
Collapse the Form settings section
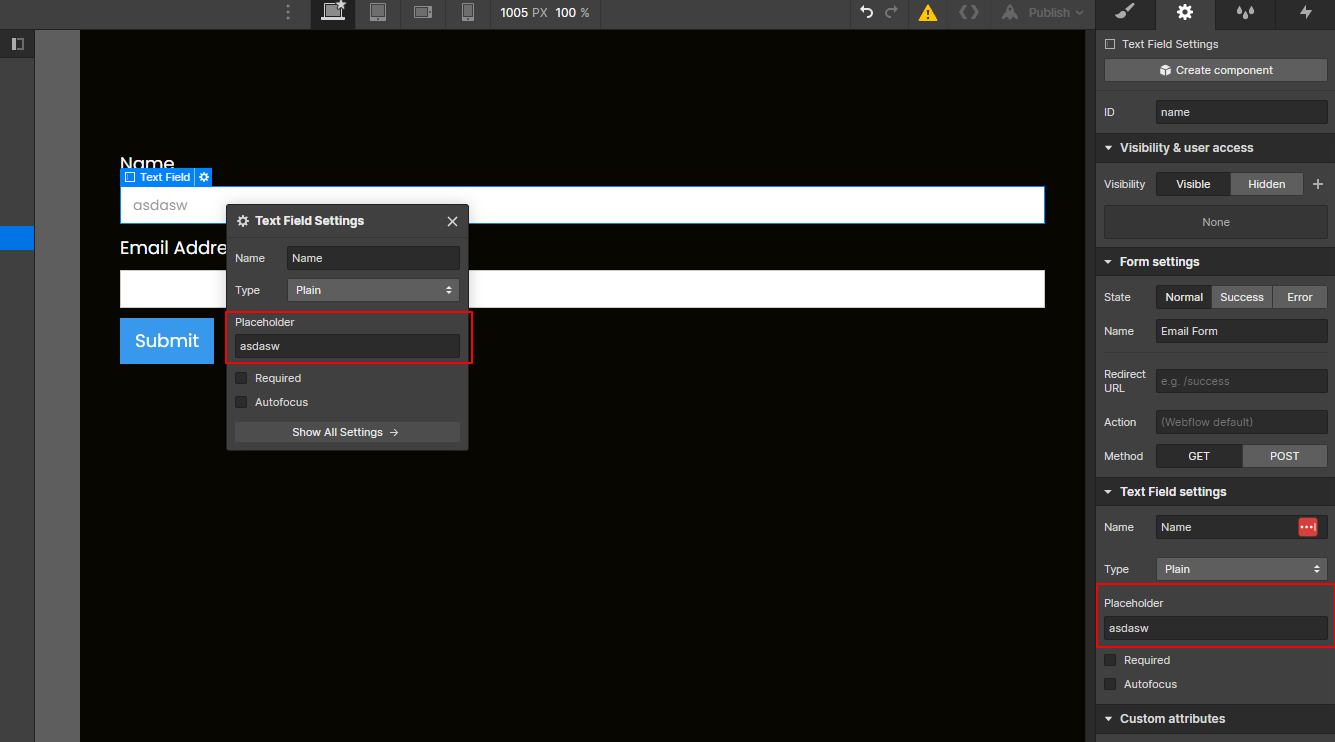(x=1108, y=261)
